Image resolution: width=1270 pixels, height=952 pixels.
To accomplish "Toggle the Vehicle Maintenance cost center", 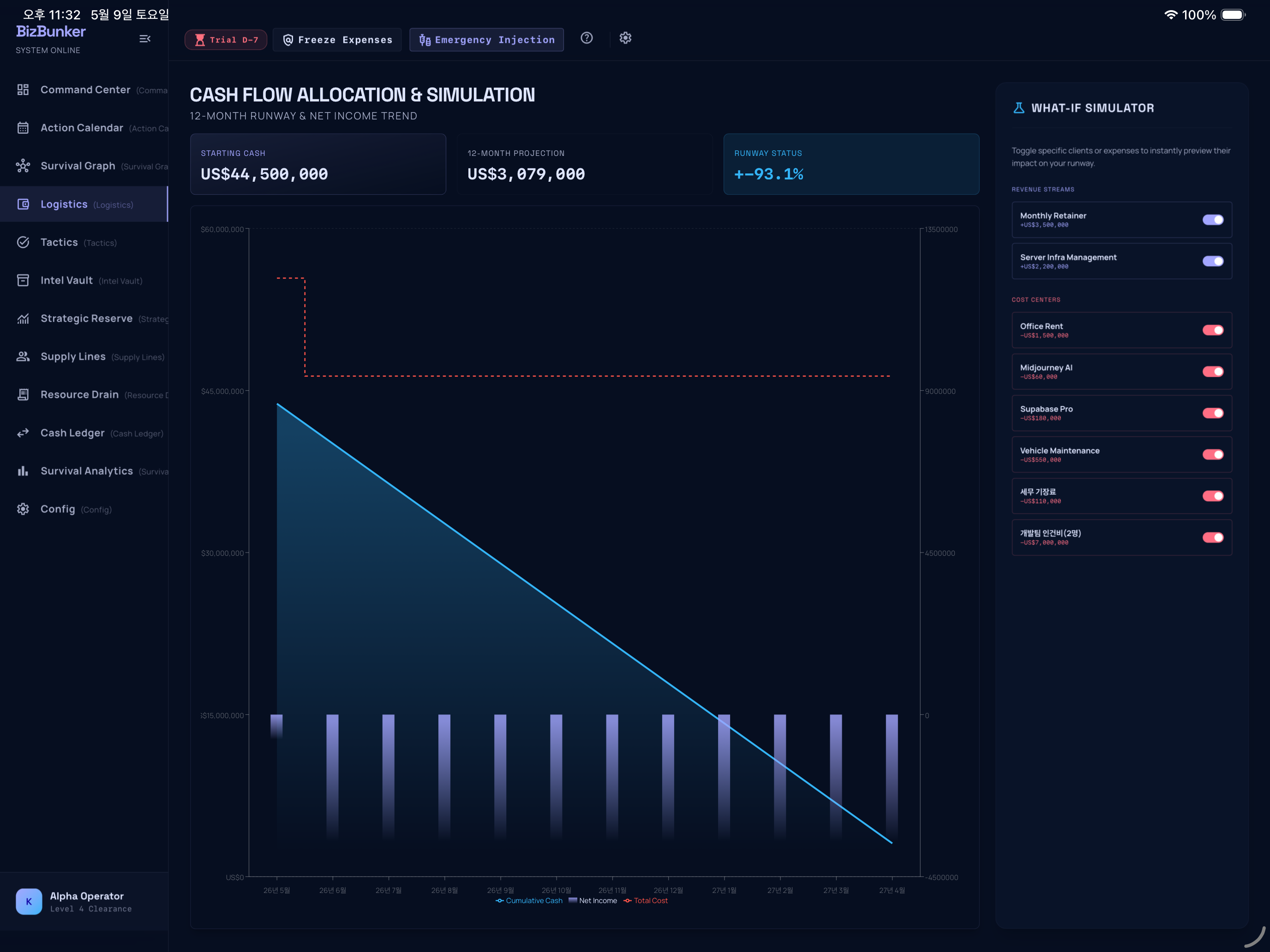I will (1213, 454).
